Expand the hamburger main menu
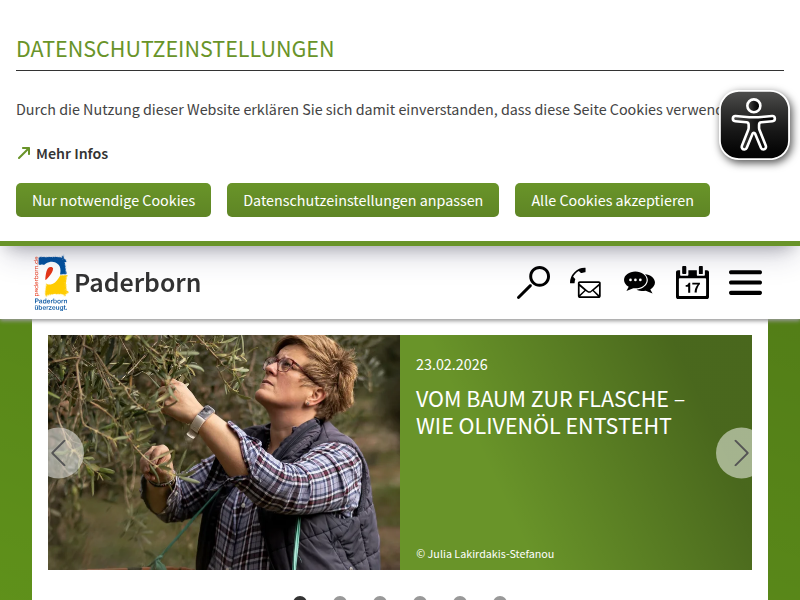This screenshot has height=600, width=800. [745, 283]
